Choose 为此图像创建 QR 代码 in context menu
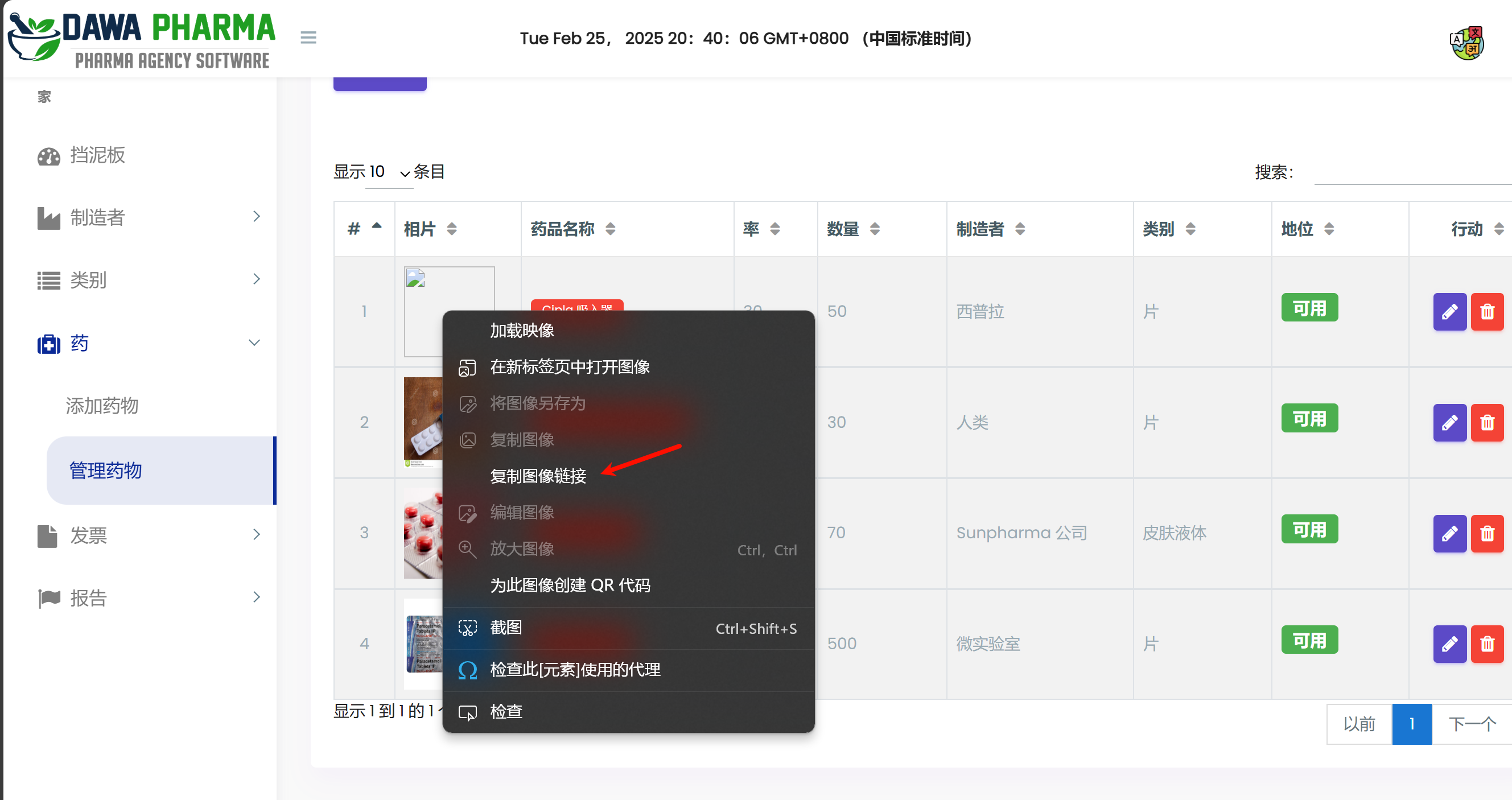1512x800 pixels. (628, 585)
